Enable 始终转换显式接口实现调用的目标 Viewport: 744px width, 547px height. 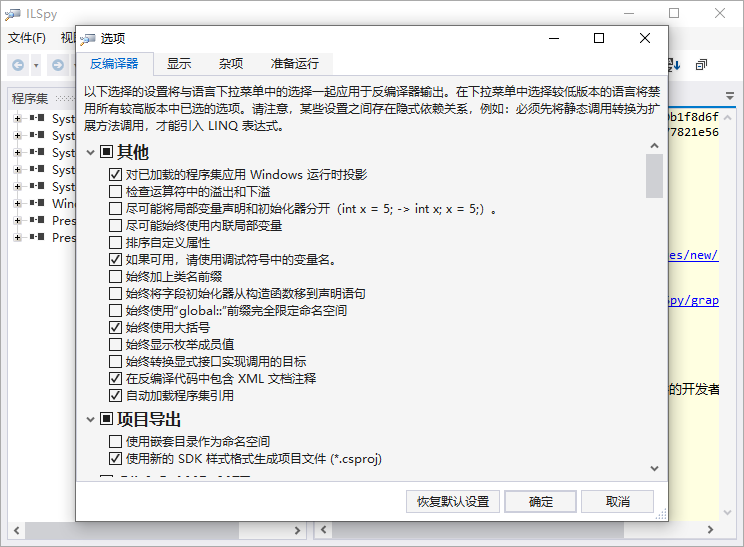[x=115, y=362]
